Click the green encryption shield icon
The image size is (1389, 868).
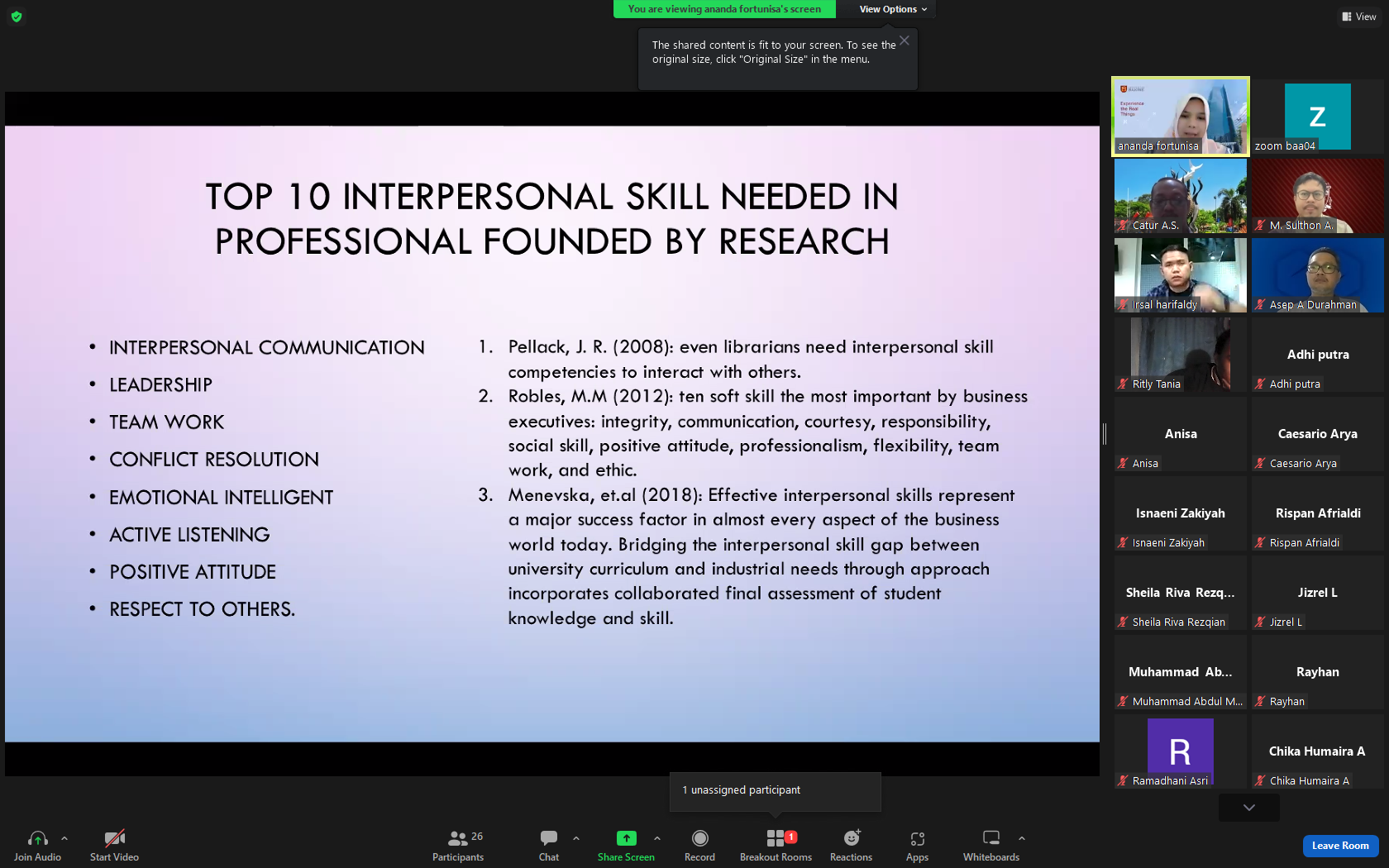click(x=16, y=17)
